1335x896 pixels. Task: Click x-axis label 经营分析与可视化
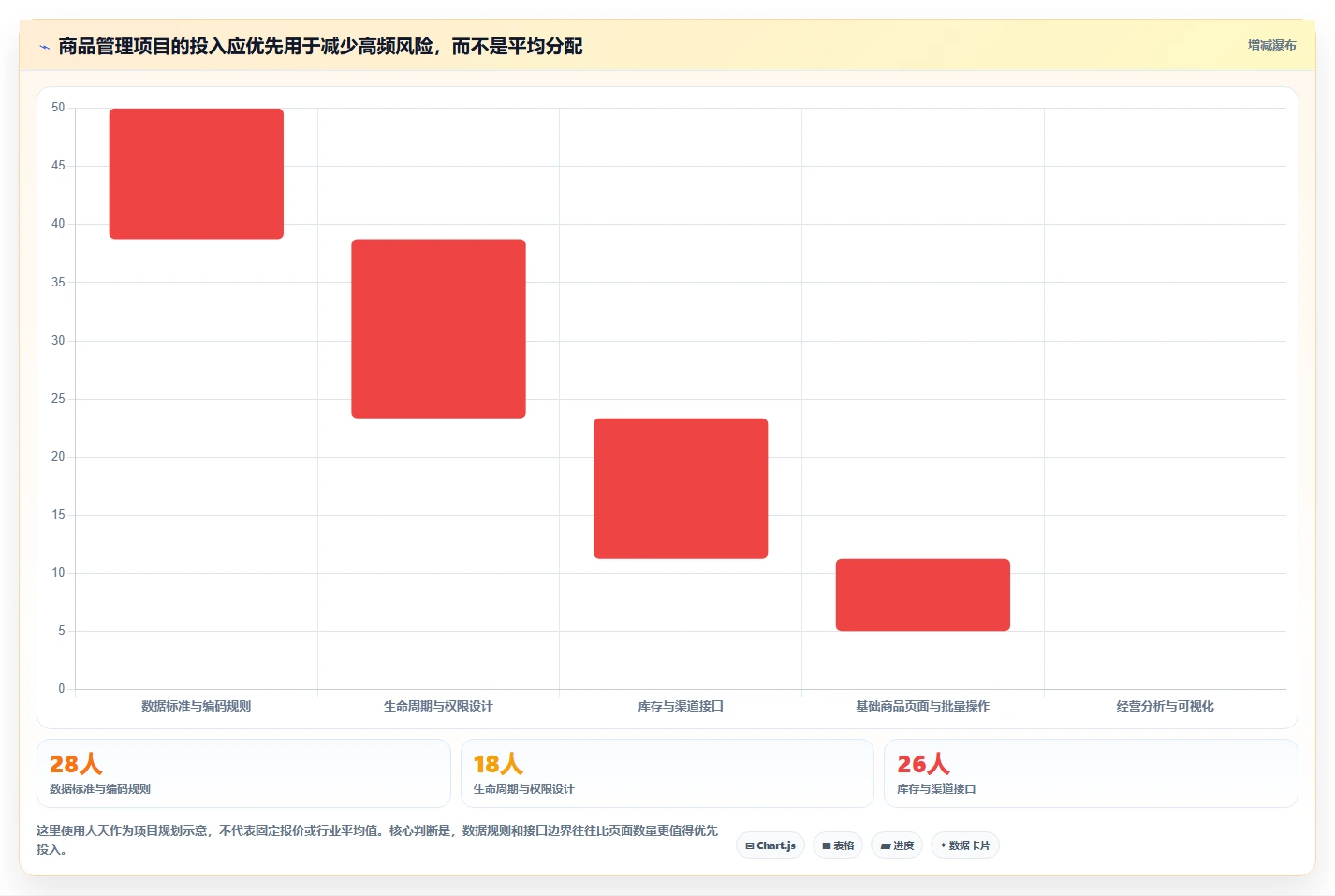point(1165,706)
